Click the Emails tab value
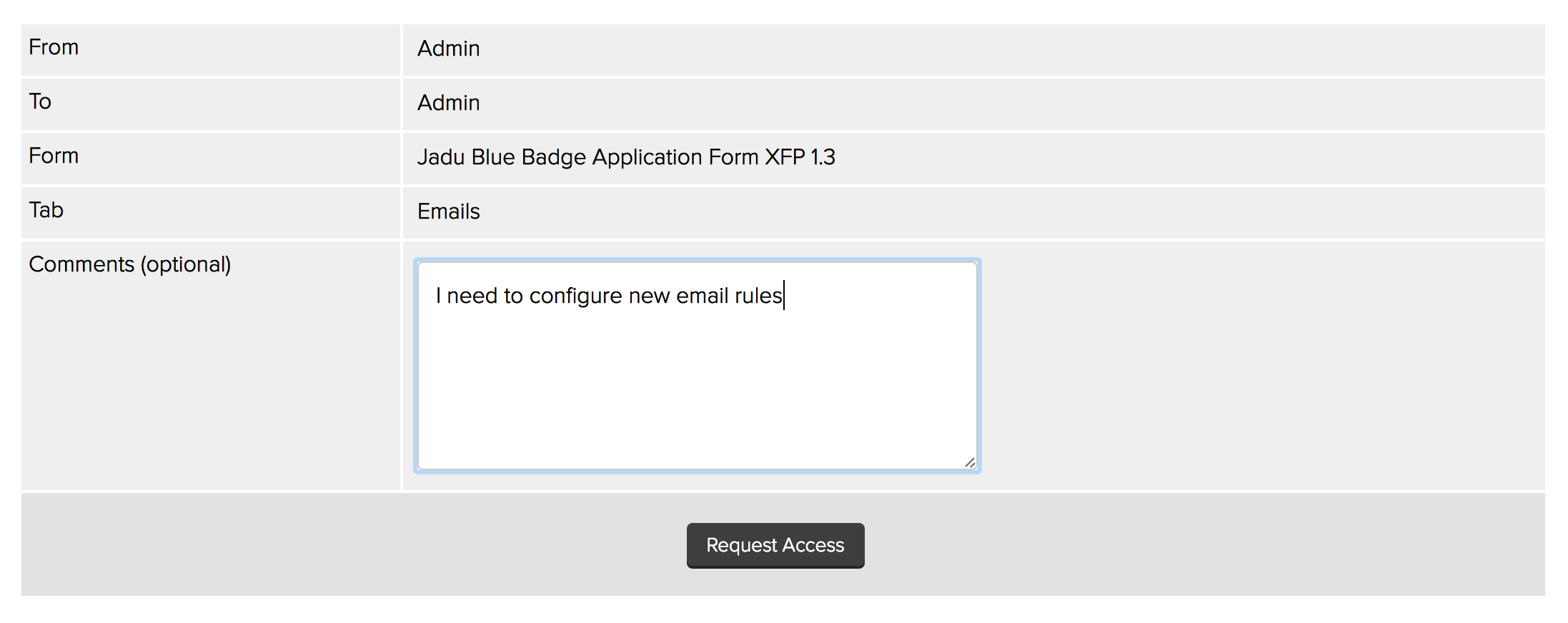The width and height of the screenshot is (1568, 623). point(448,211)
